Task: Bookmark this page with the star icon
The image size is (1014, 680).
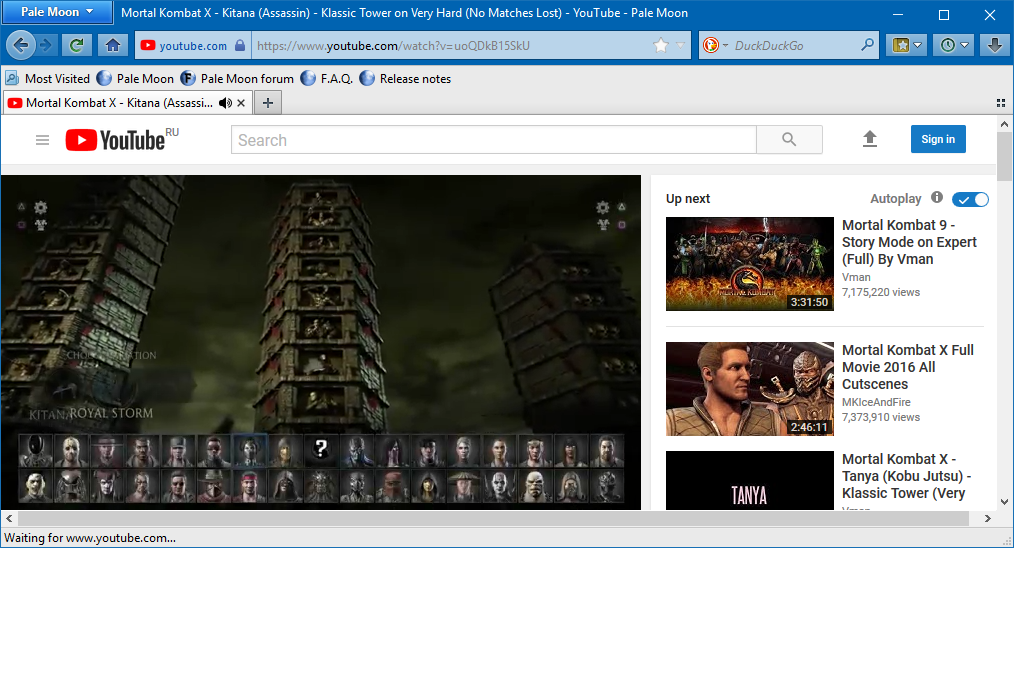Action: [661, 45]
